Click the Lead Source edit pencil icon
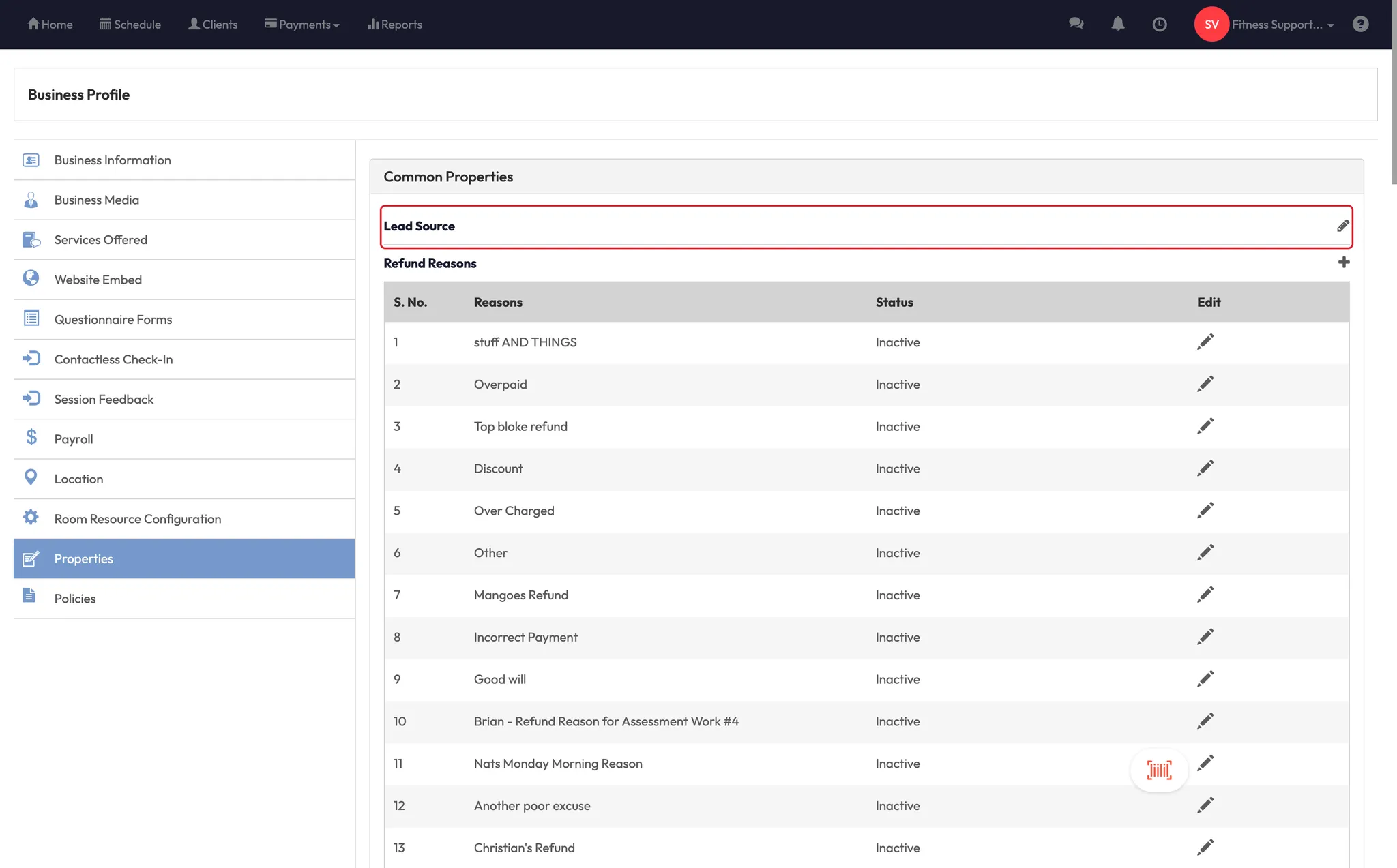Screen dimensions: 1397x868 (1342, 226)
